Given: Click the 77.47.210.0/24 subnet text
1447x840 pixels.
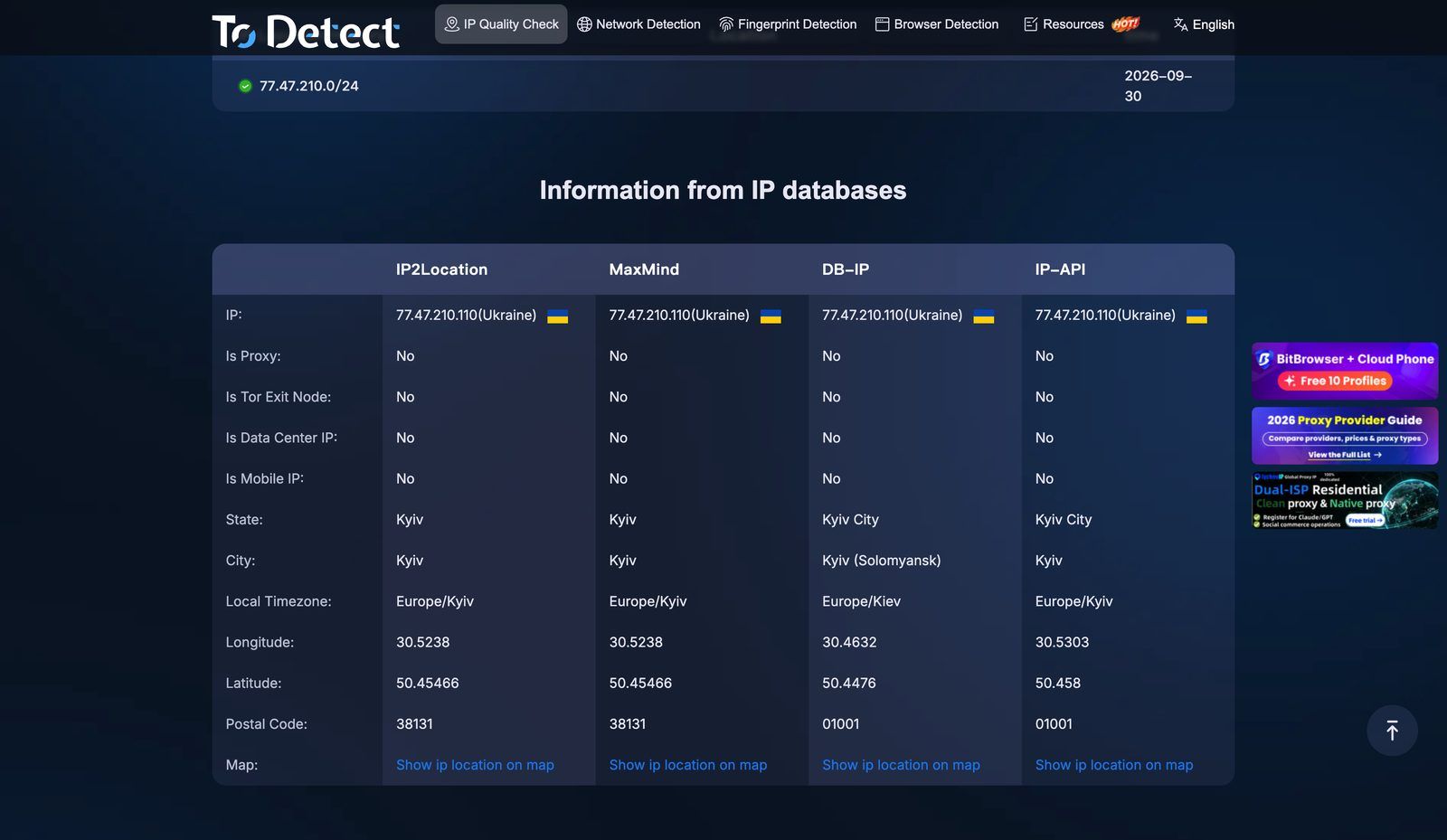Looking at the screenshot, I should click(309, 86).
